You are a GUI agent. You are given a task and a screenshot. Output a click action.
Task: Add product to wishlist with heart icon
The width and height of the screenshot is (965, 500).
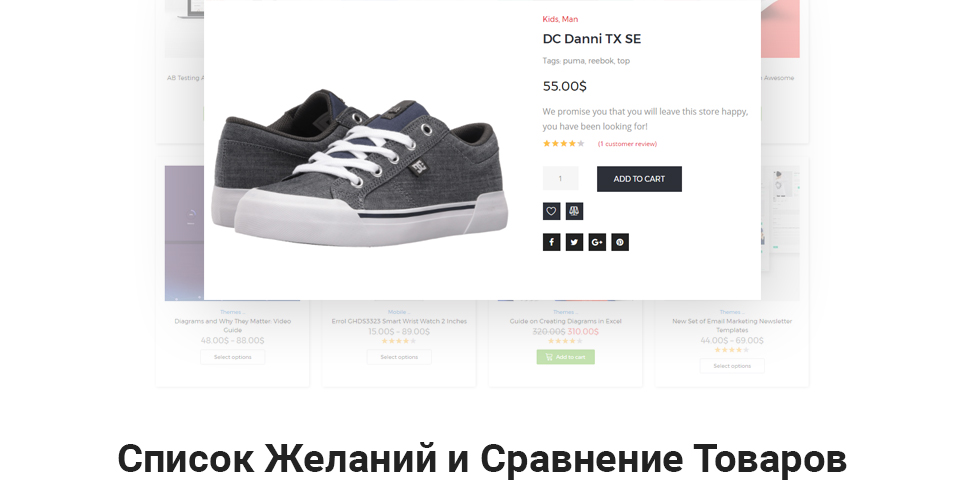pyautogui.click(x=551, y=211)
